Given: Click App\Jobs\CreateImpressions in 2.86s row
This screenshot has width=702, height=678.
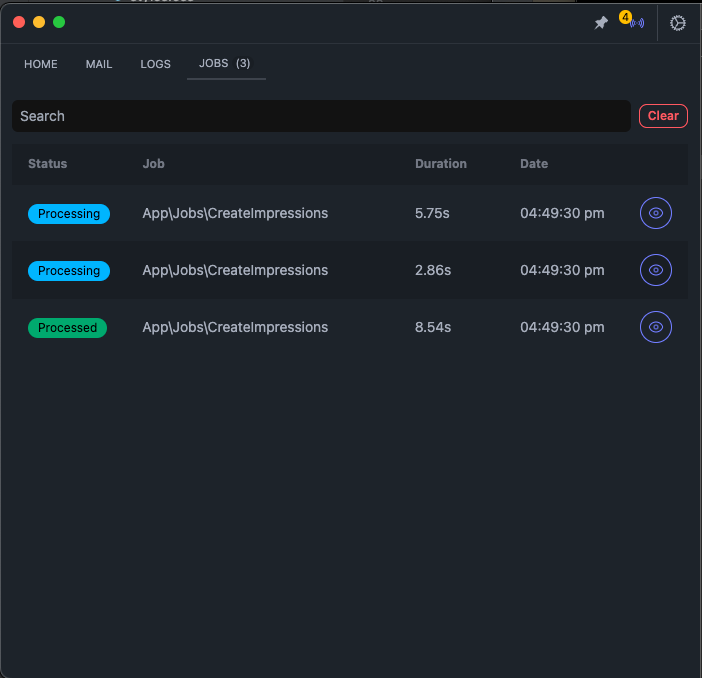Looking at the screenshot, I should [235, 270].
